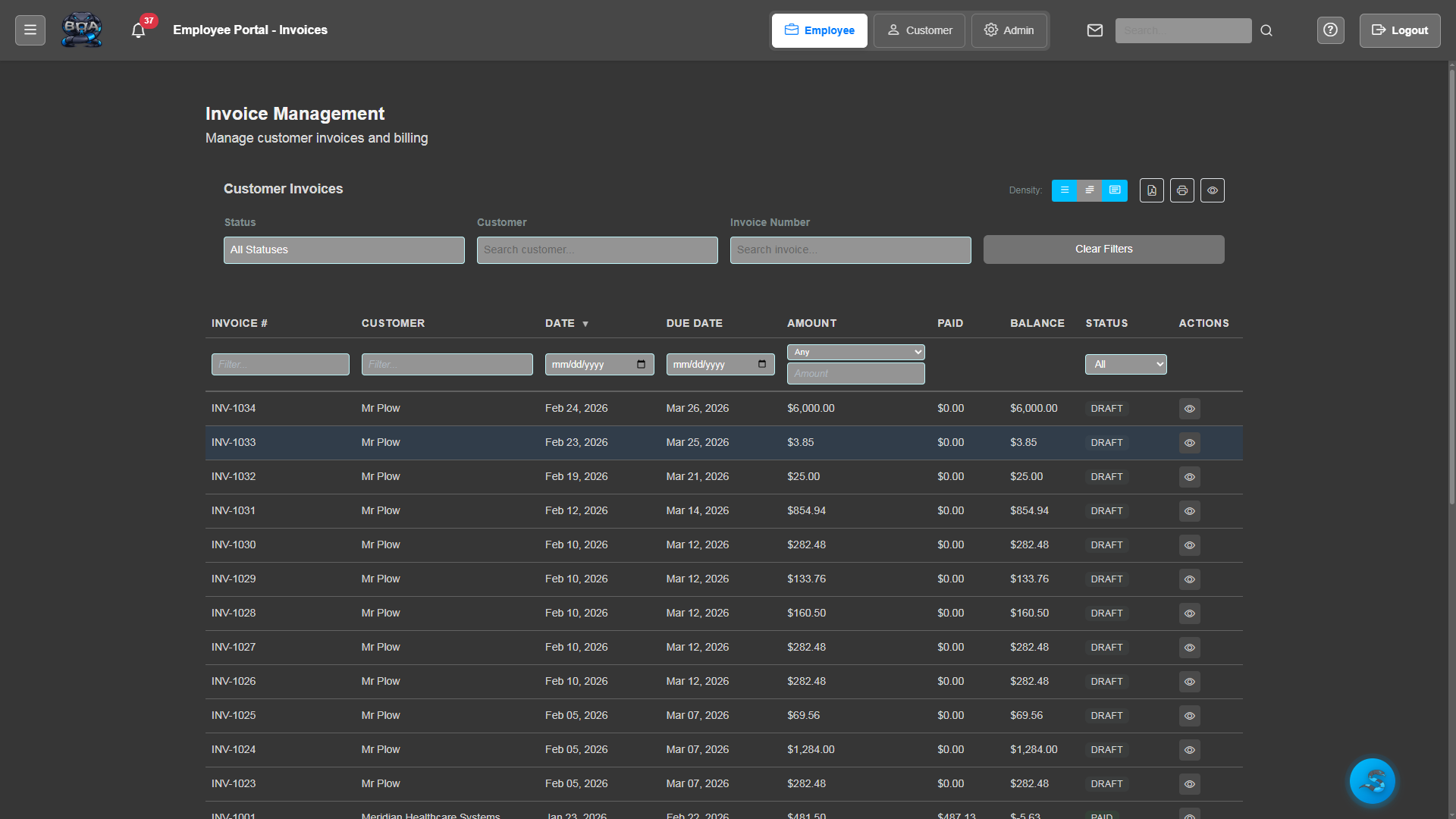Click the Logout button
1456x819 pixels.
click(1399, 30)
